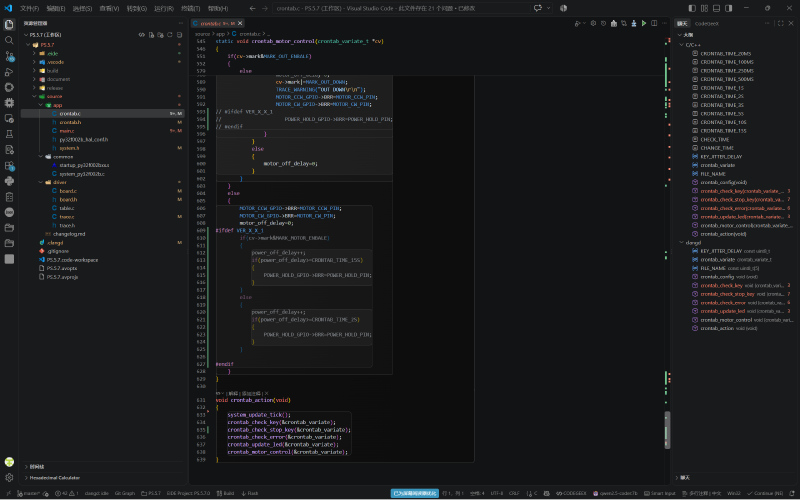Image resolution: width=800 pixels, height=500 pixels.
Task: Click Flash in the status bar
Action: [x=250, y=493]
